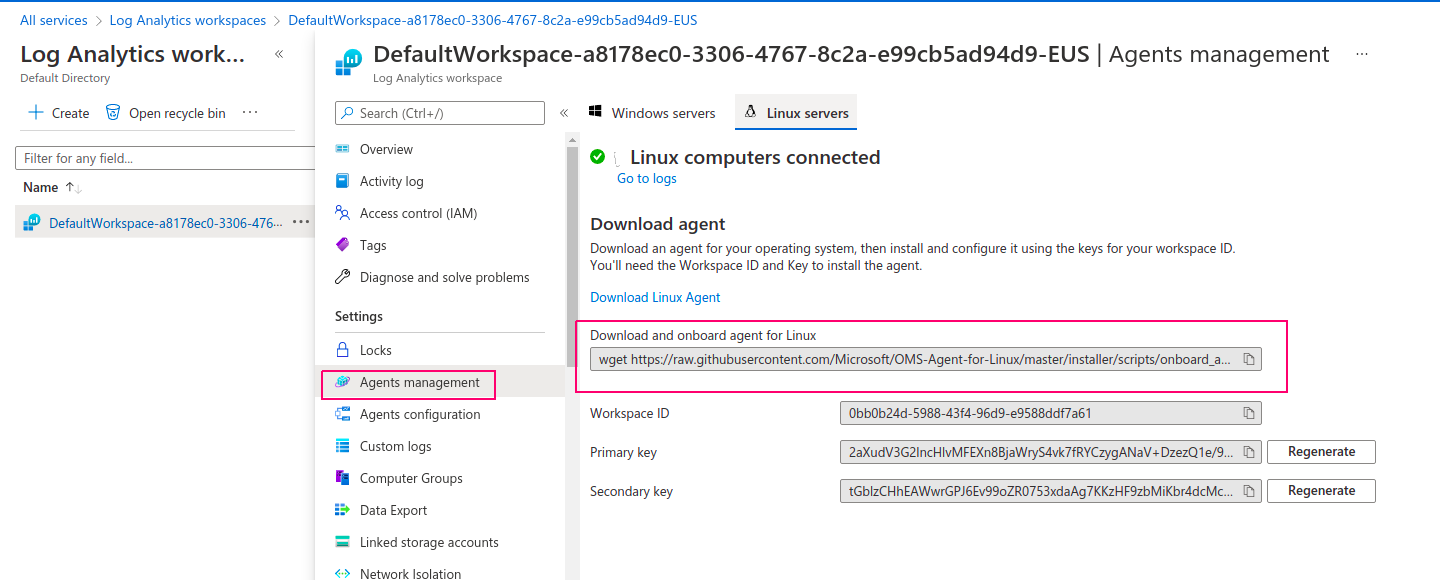Go to Log Analytics workspaces breadcrumb
Screen dimensions: 1440x580
point(188,20)
